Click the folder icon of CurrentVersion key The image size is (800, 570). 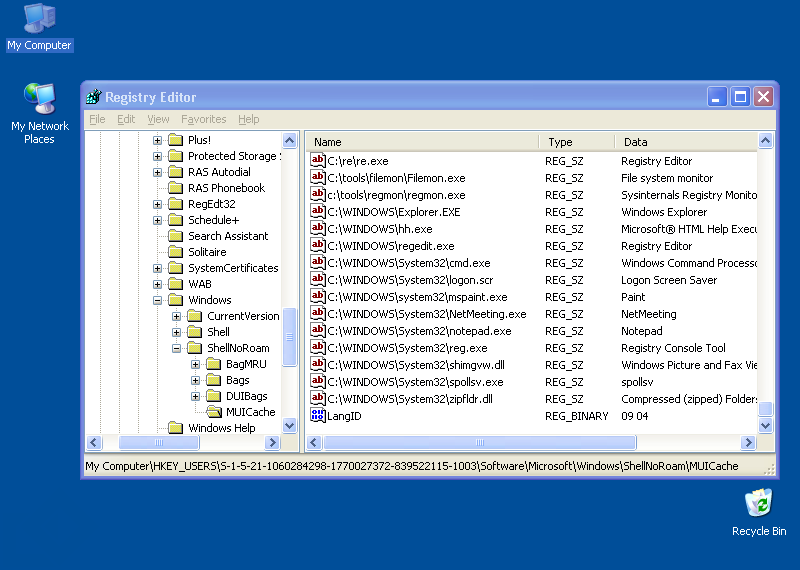click(195, 316)
